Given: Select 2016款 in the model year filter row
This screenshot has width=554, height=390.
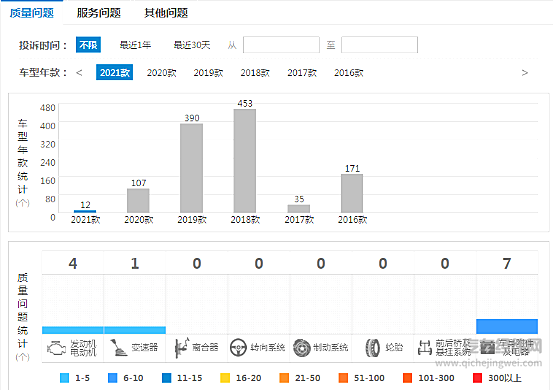Looking at the screenshot, I should point(349,73).
